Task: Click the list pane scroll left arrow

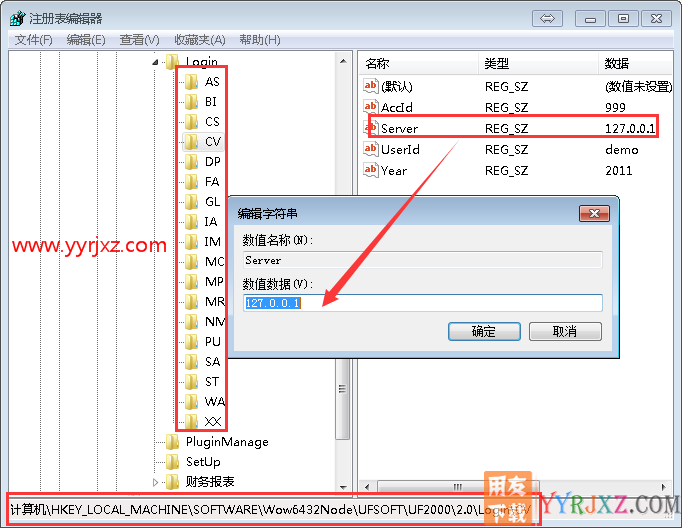Action: (x=367, y=487)
